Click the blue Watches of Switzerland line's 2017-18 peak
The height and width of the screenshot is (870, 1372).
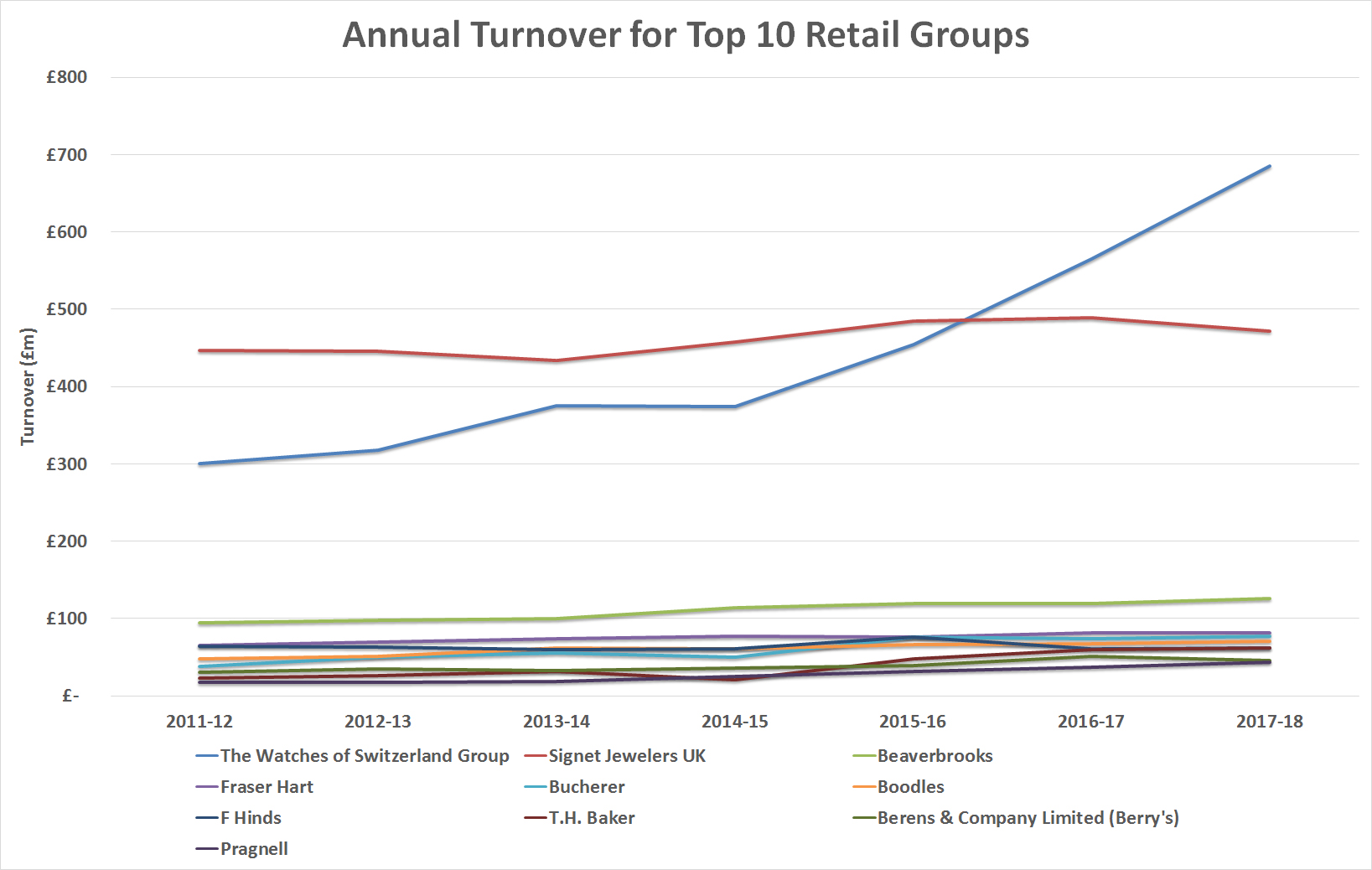coord(1270,166)
